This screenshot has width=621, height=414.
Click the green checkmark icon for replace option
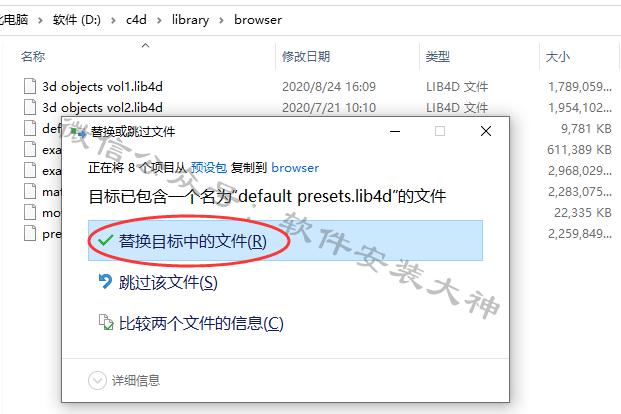coord(105,240)
